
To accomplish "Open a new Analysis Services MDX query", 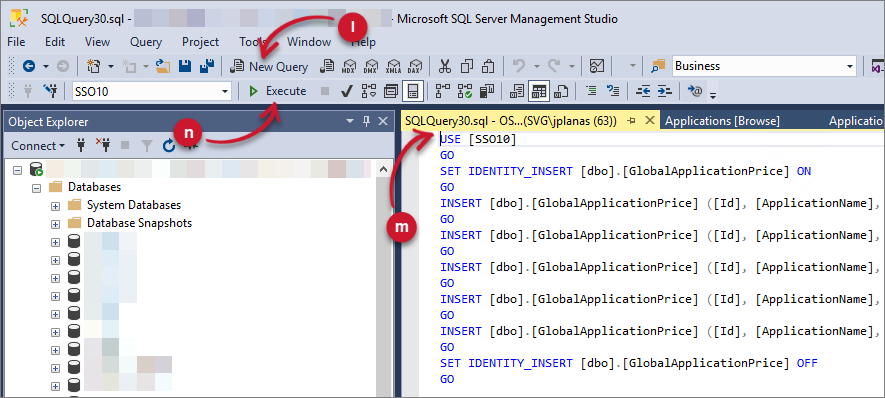I will point(349,66).
